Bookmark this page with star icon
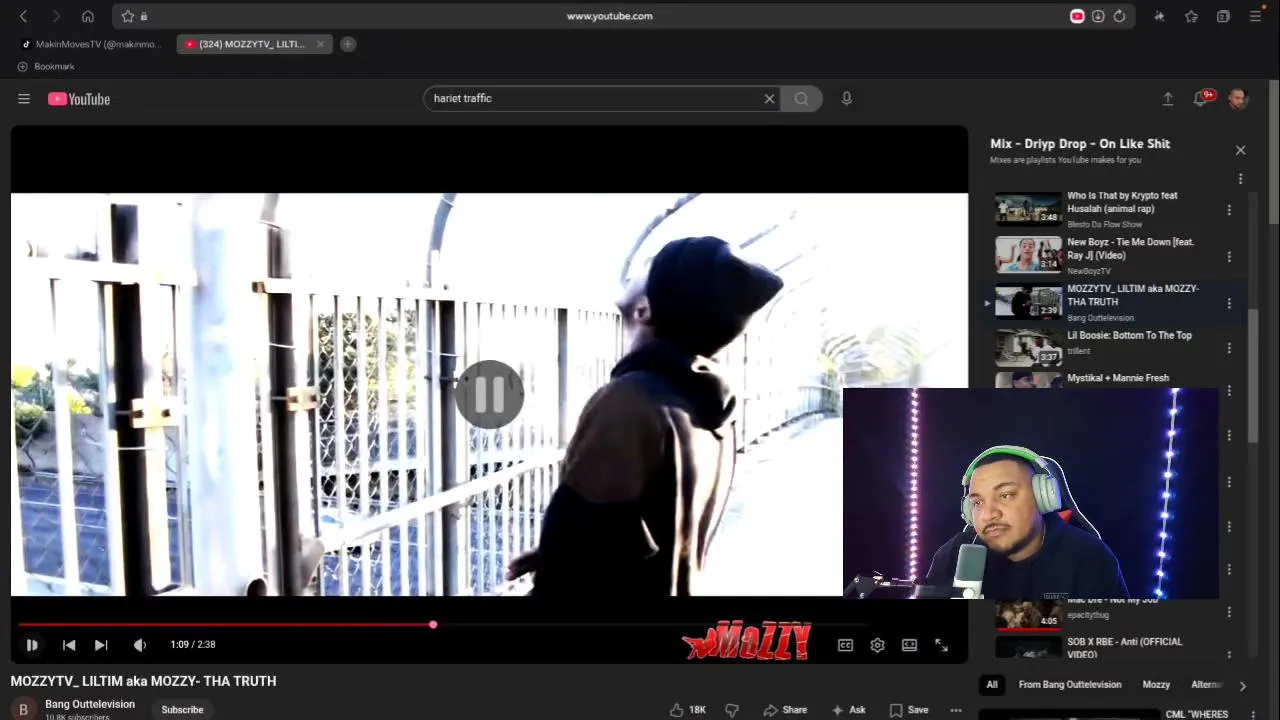This screenshot has width=1280, height=720. point(128,16)
